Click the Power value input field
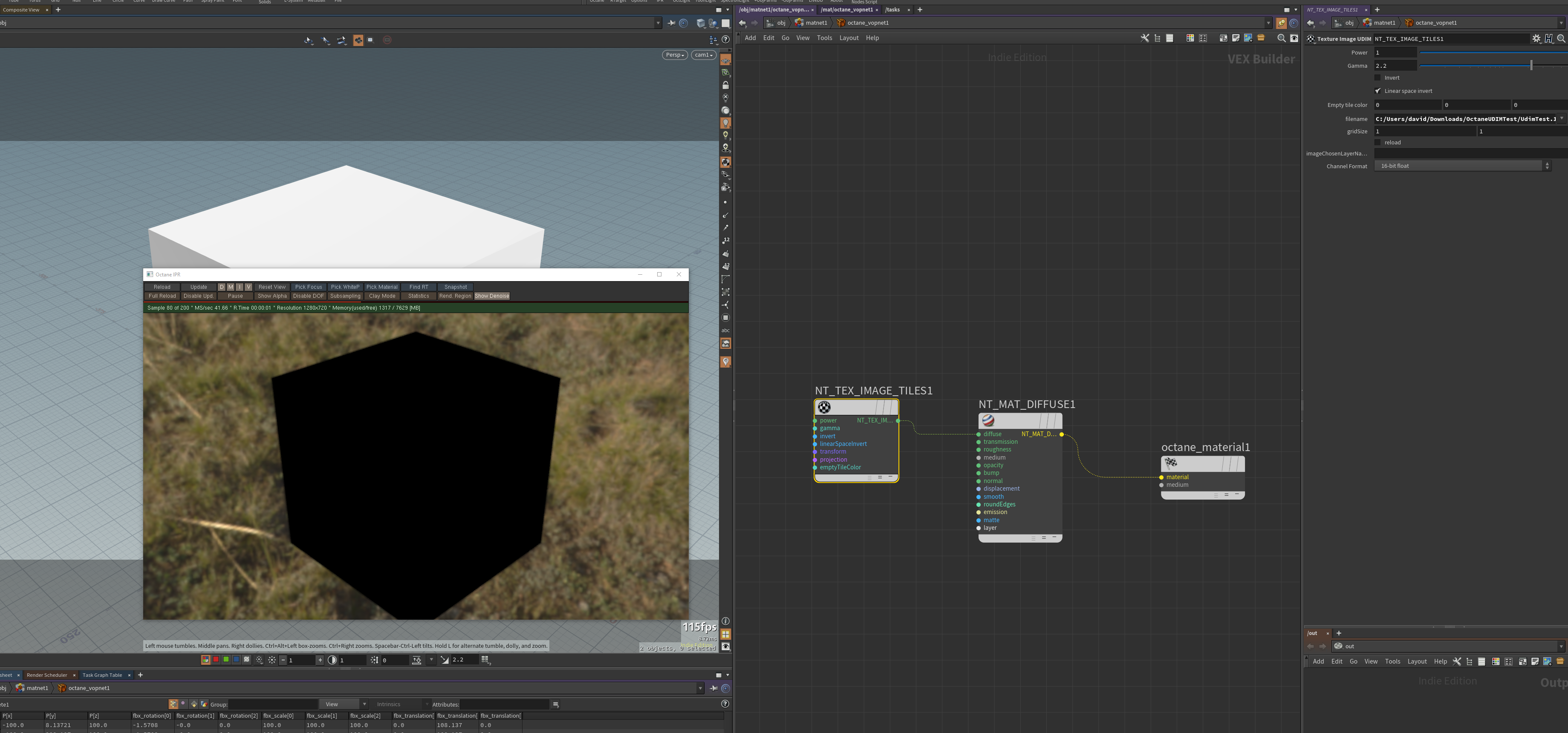 (x=1395, y=52)
